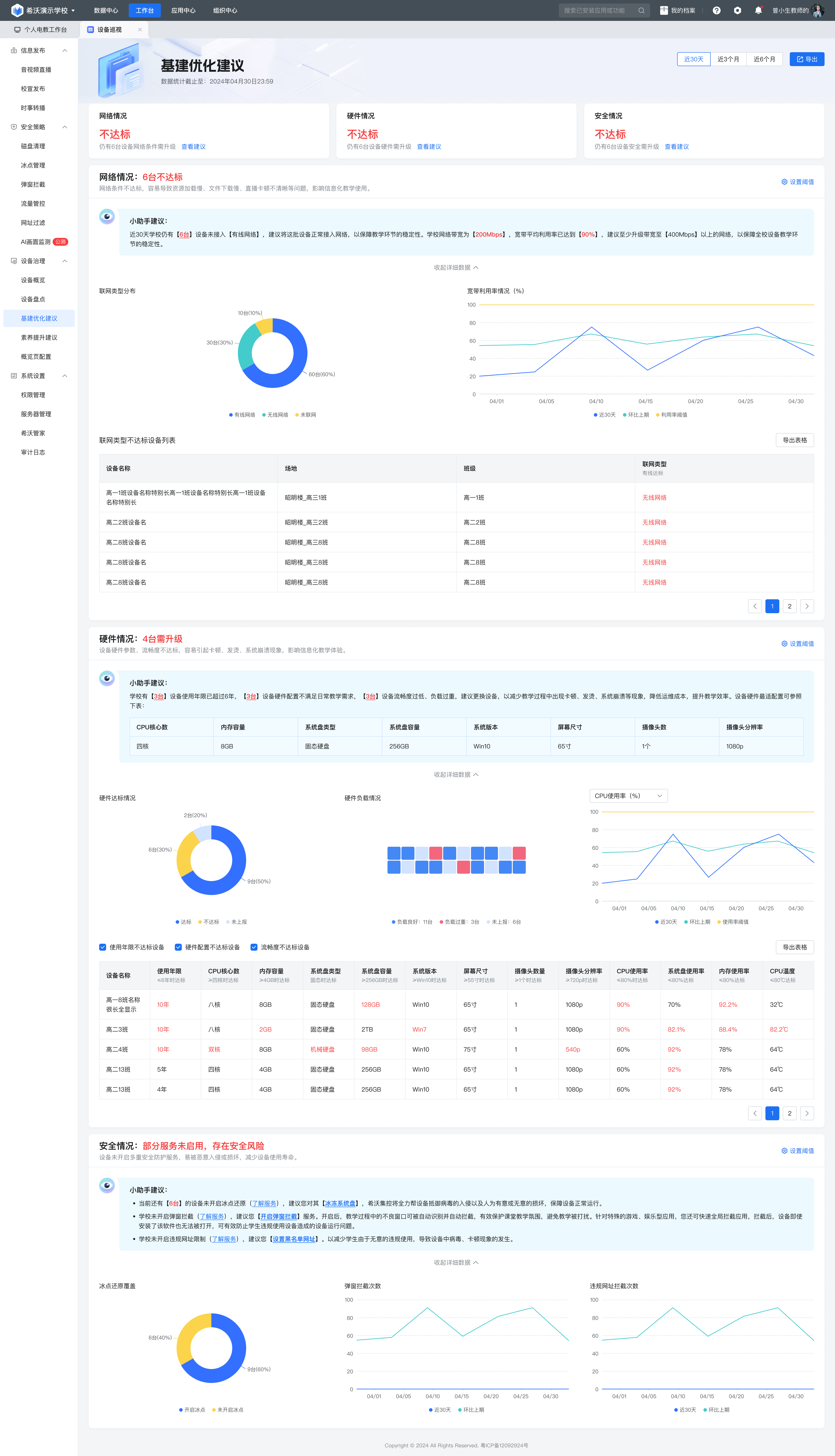Close the 设备巡视 tab

coord(140,30)
